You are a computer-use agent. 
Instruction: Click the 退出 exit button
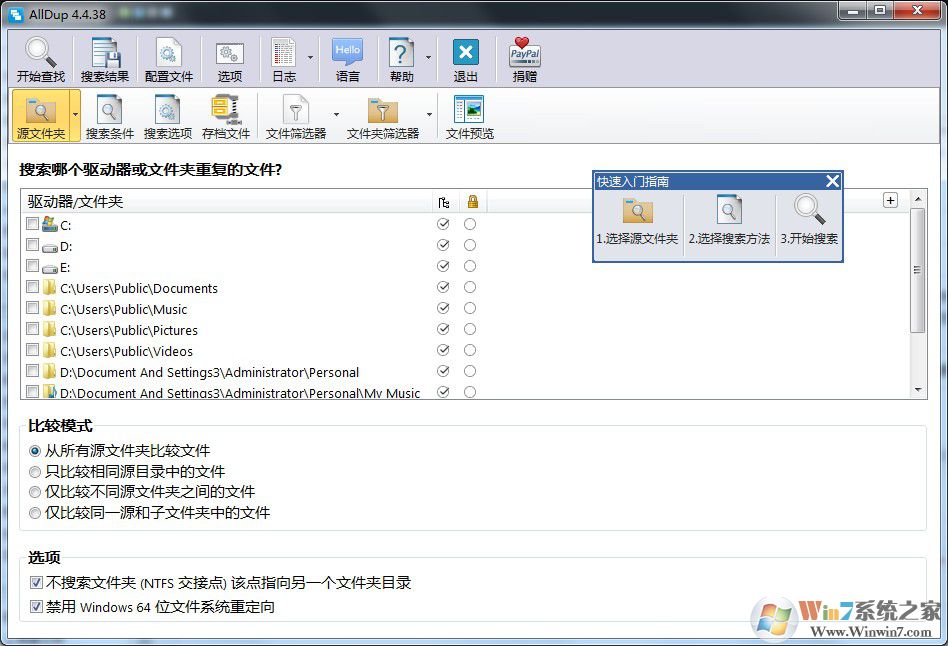pos(464,52)
